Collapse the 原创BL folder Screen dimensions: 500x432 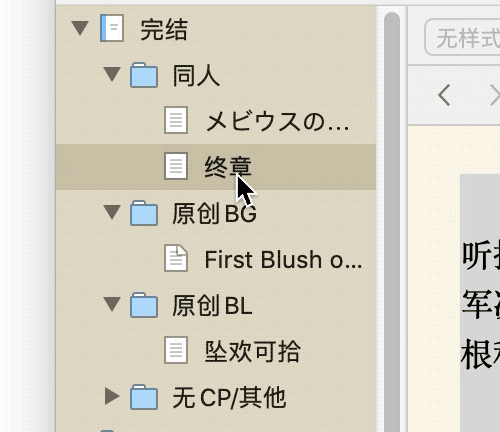112,304
